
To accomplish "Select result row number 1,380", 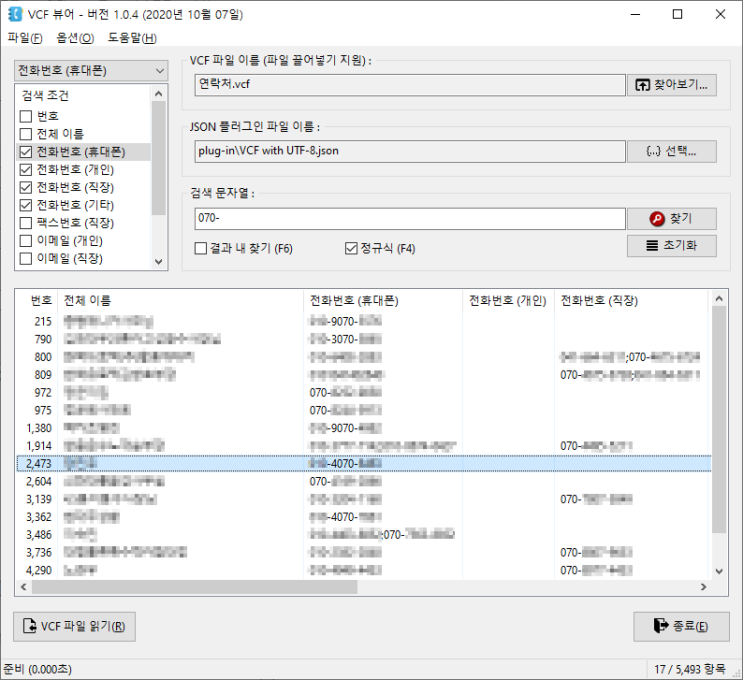I will [x=363, y=428].
